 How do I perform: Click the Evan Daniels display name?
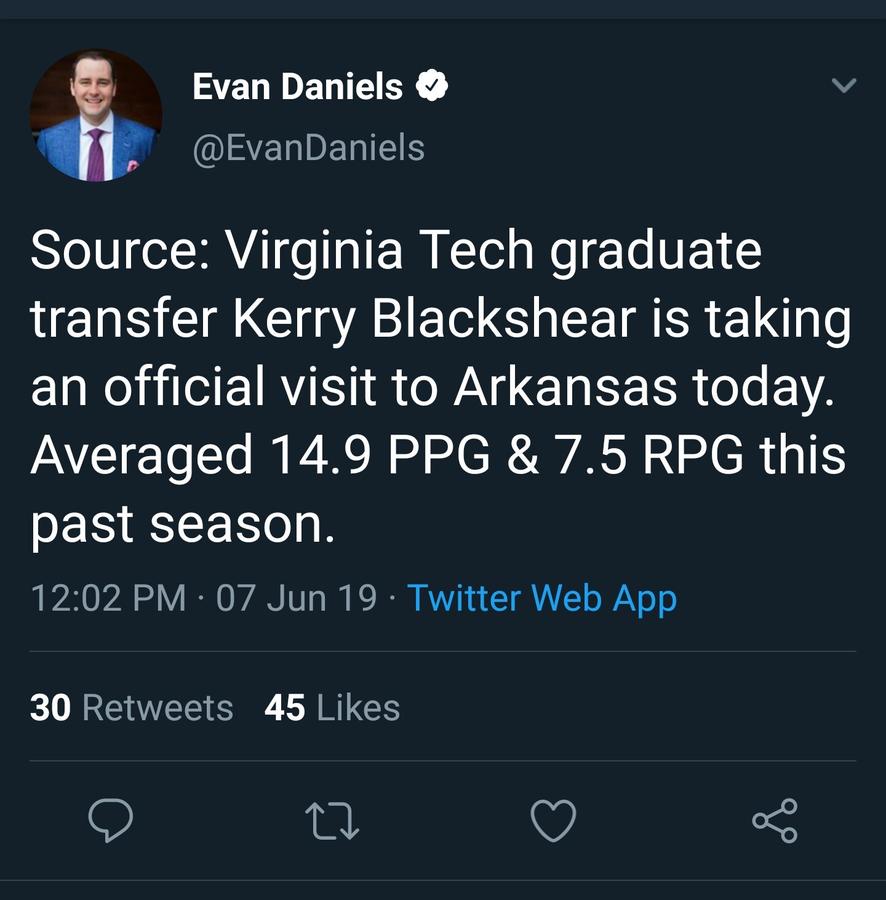[x=297, y=87]
